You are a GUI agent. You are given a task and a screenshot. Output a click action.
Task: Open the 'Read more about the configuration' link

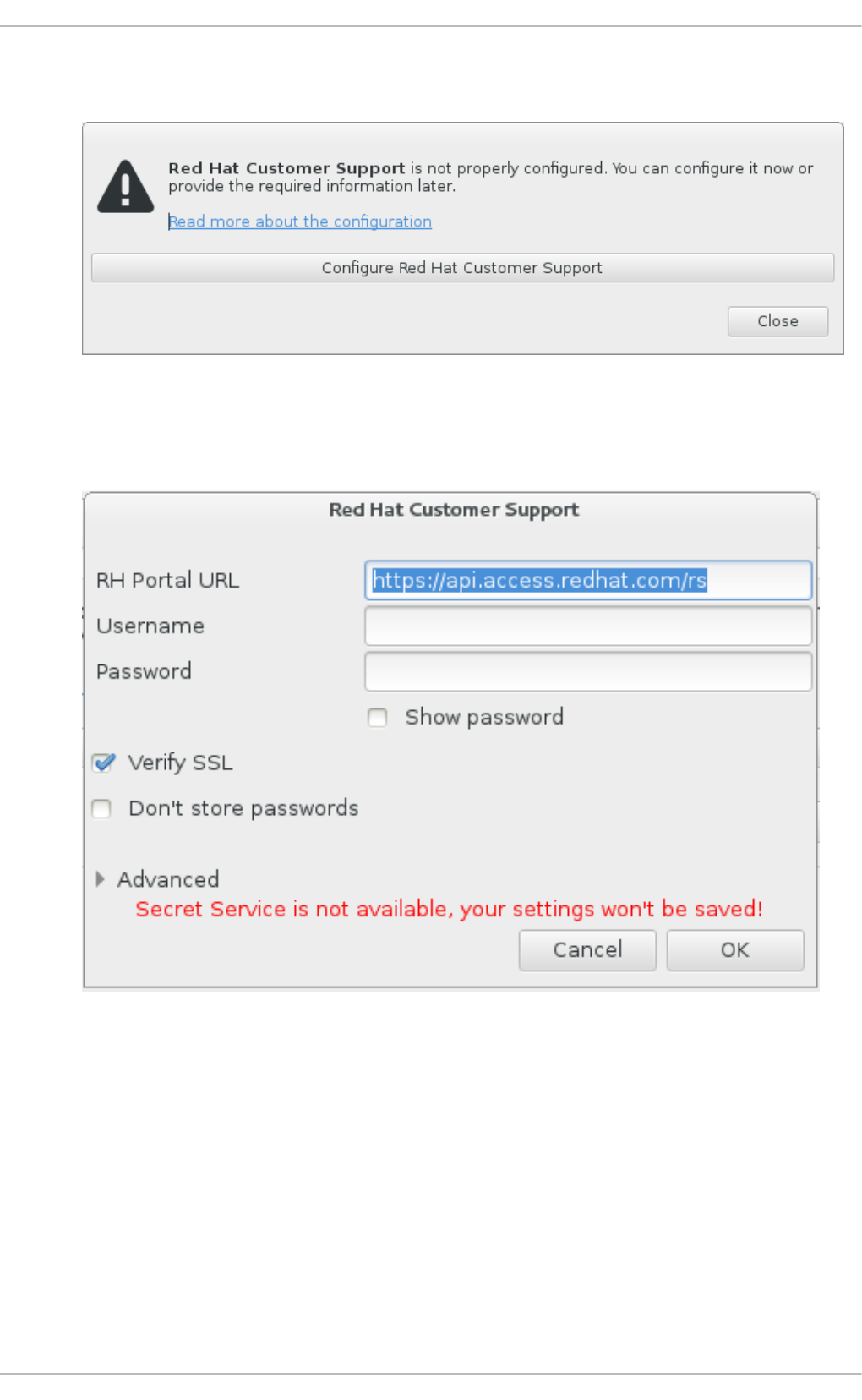click(x=300, y=221)
